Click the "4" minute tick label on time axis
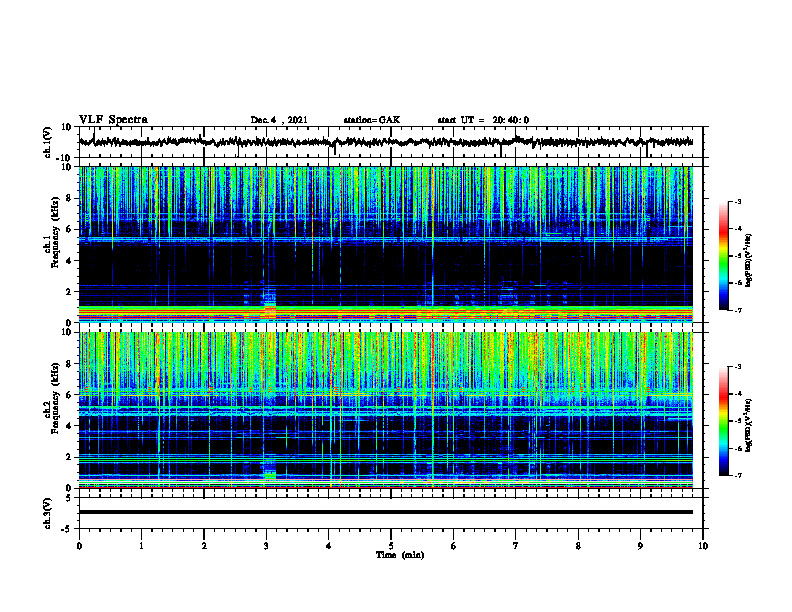Viewport: 792px width, 612px height. tap(329, 546)
